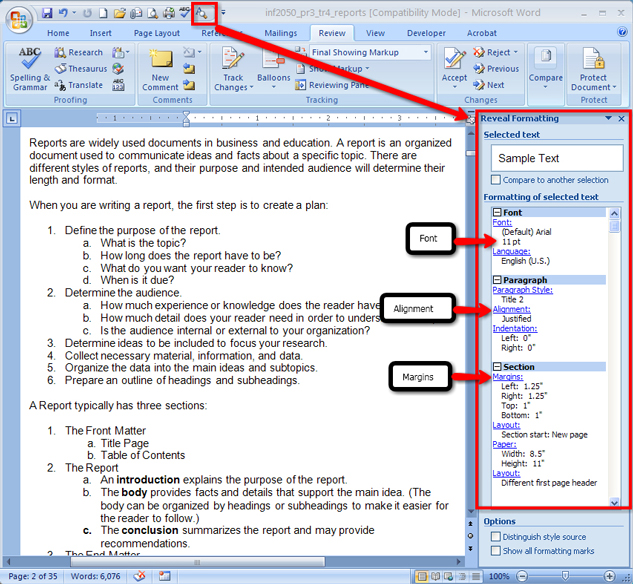633x584 pixels.
Task: Click the Next change button
Action: [489, 85]
